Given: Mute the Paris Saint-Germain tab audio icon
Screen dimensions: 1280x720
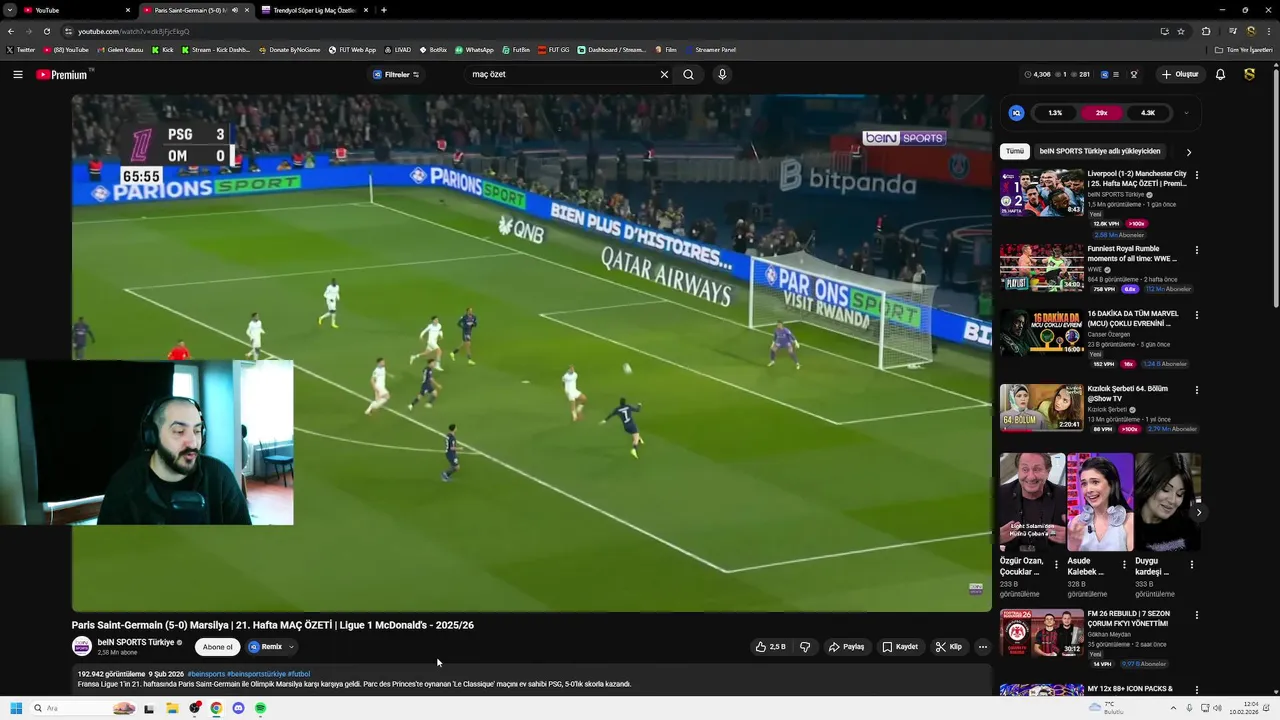Looking at the screenshot, I should (234, 10).
